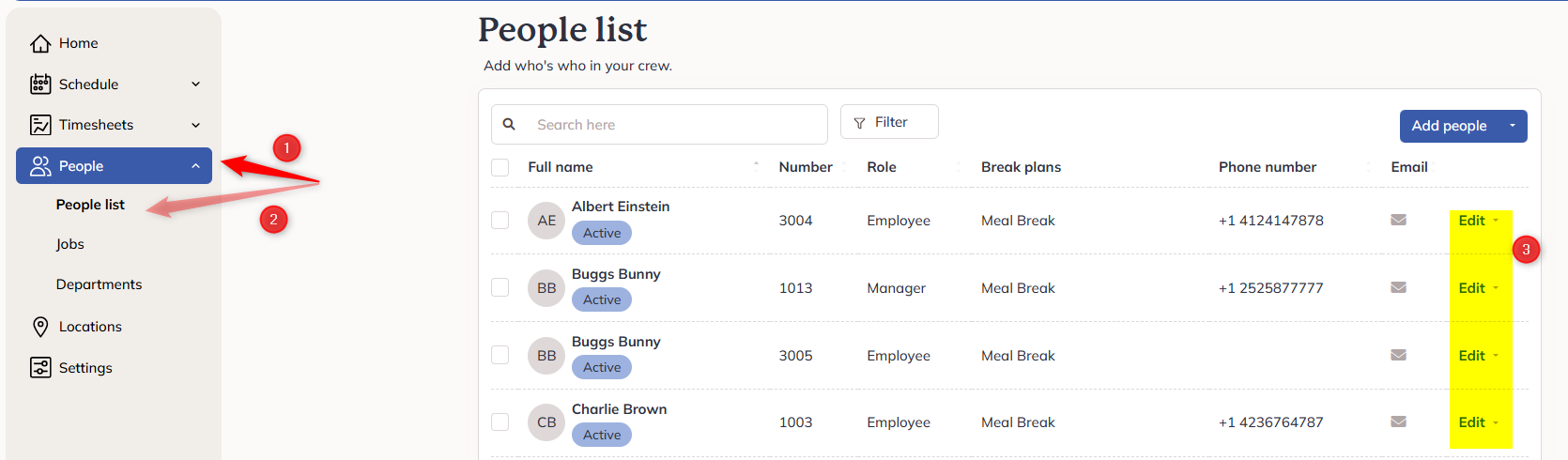Expand the Schedule menu chevron

point(196,84)
